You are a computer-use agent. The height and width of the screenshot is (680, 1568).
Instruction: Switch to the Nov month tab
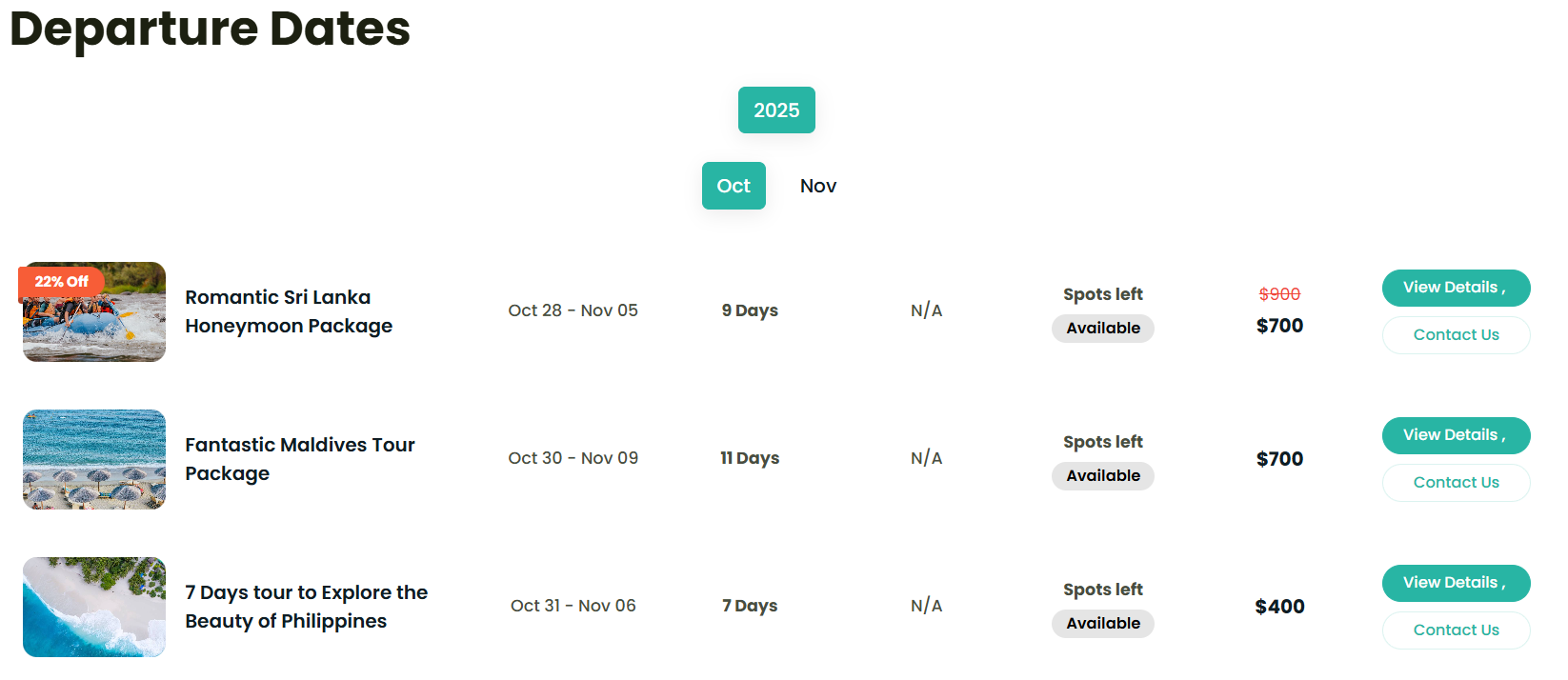[x=817, y=186]
